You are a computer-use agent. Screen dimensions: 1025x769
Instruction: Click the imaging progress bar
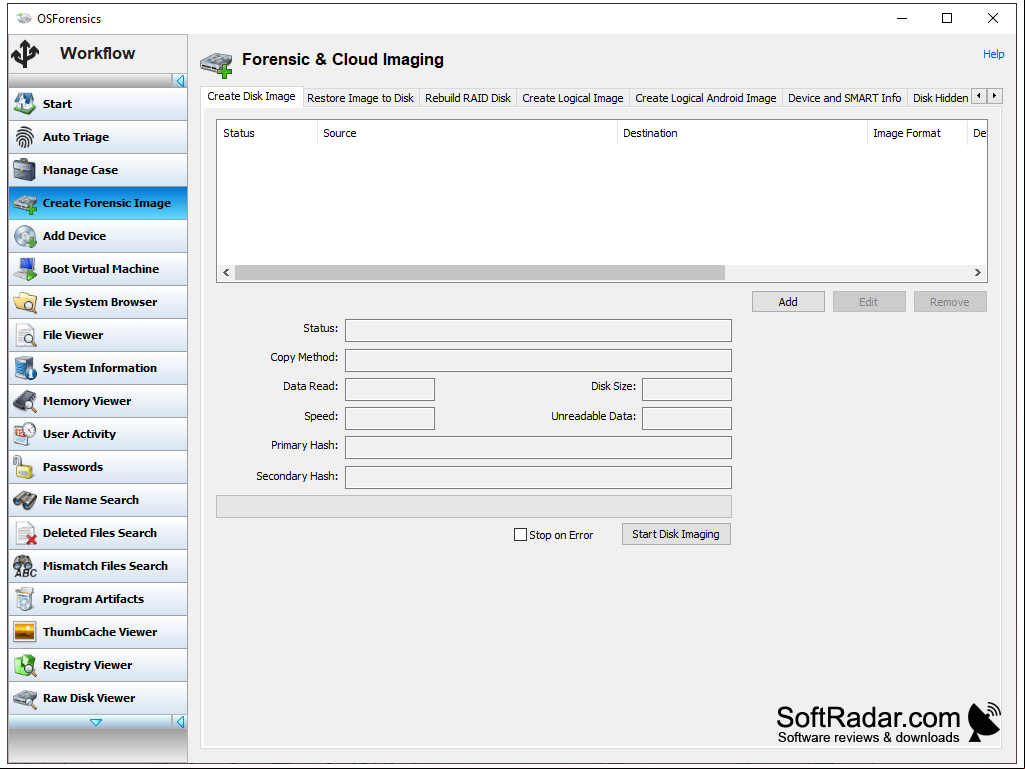pos(474,506)
